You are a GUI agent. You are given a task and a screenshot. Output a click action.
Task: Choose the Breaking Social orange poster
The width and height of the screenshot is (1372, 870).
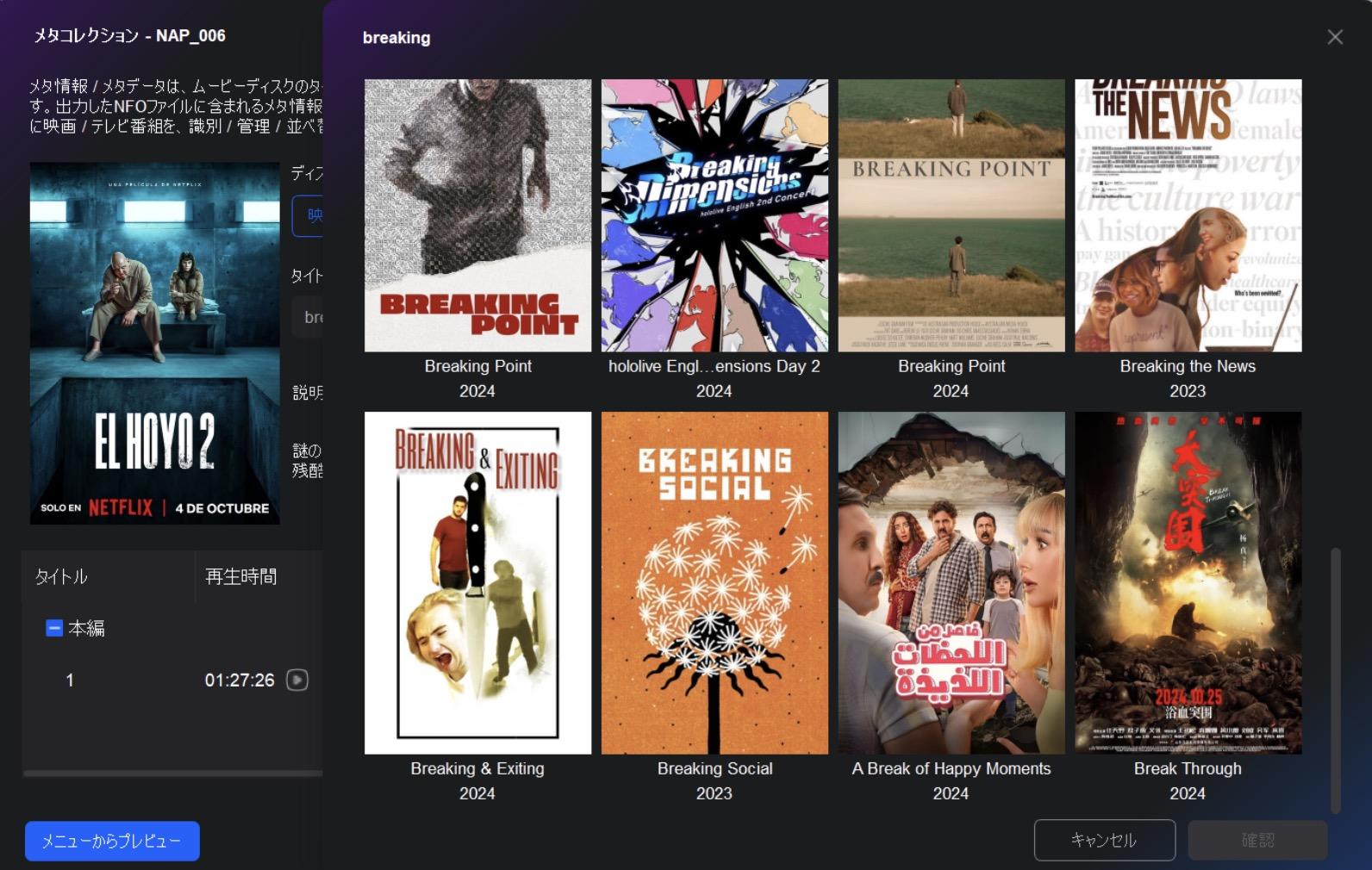click(x=714, y=582)
